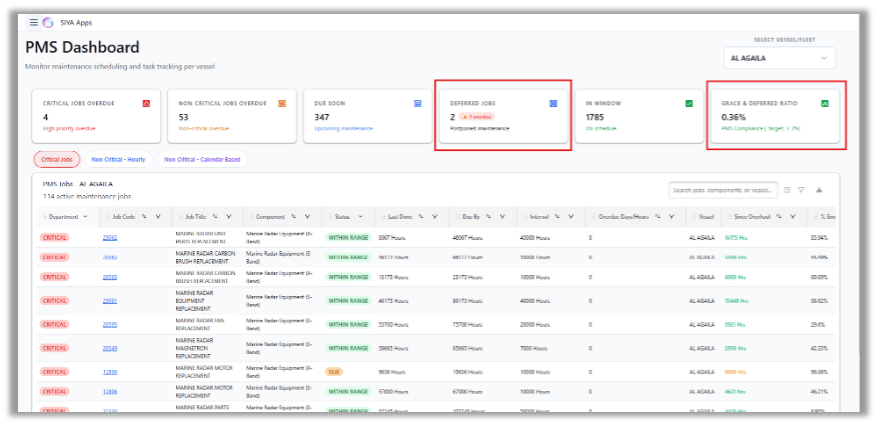
Task: Switch to Non Critical - Hourly tab
Action: (118, 160)
